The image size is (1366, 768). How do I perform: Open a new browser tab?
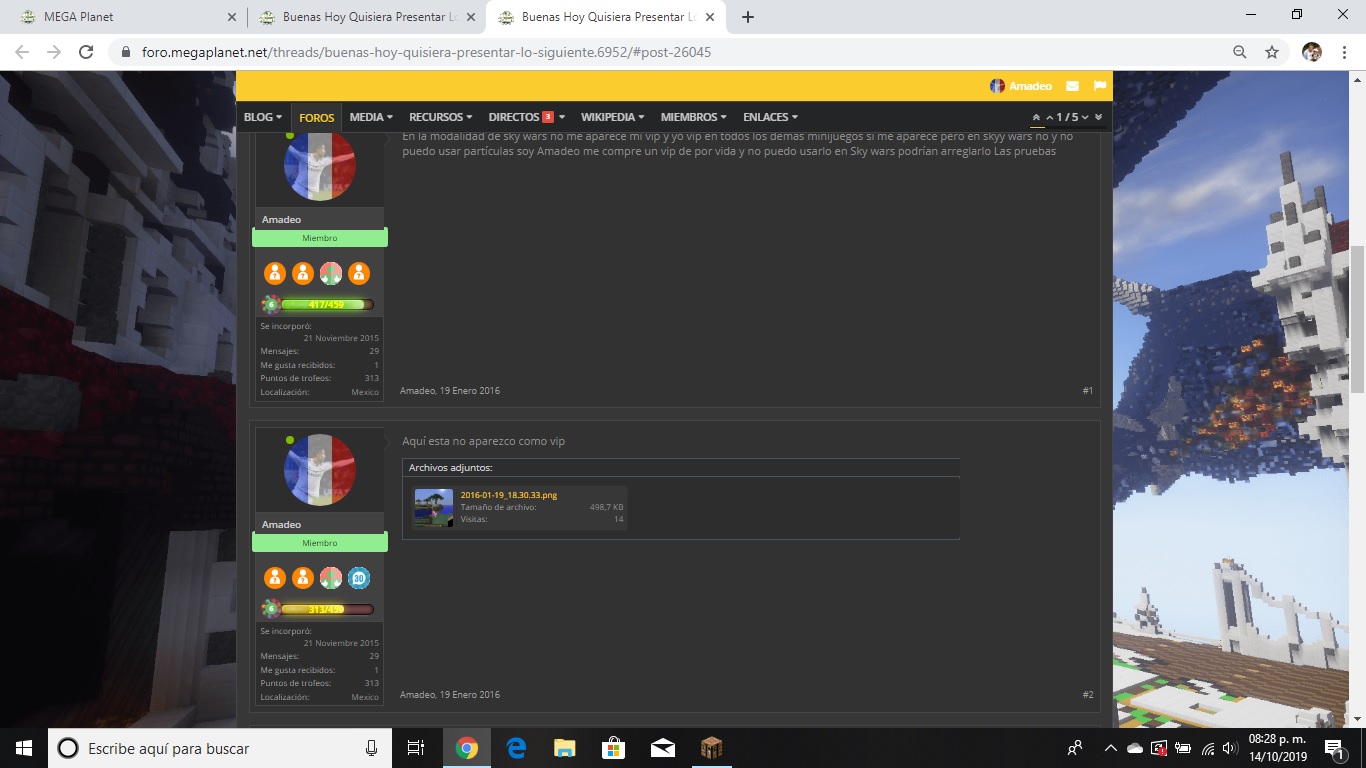tap(748, 17)
